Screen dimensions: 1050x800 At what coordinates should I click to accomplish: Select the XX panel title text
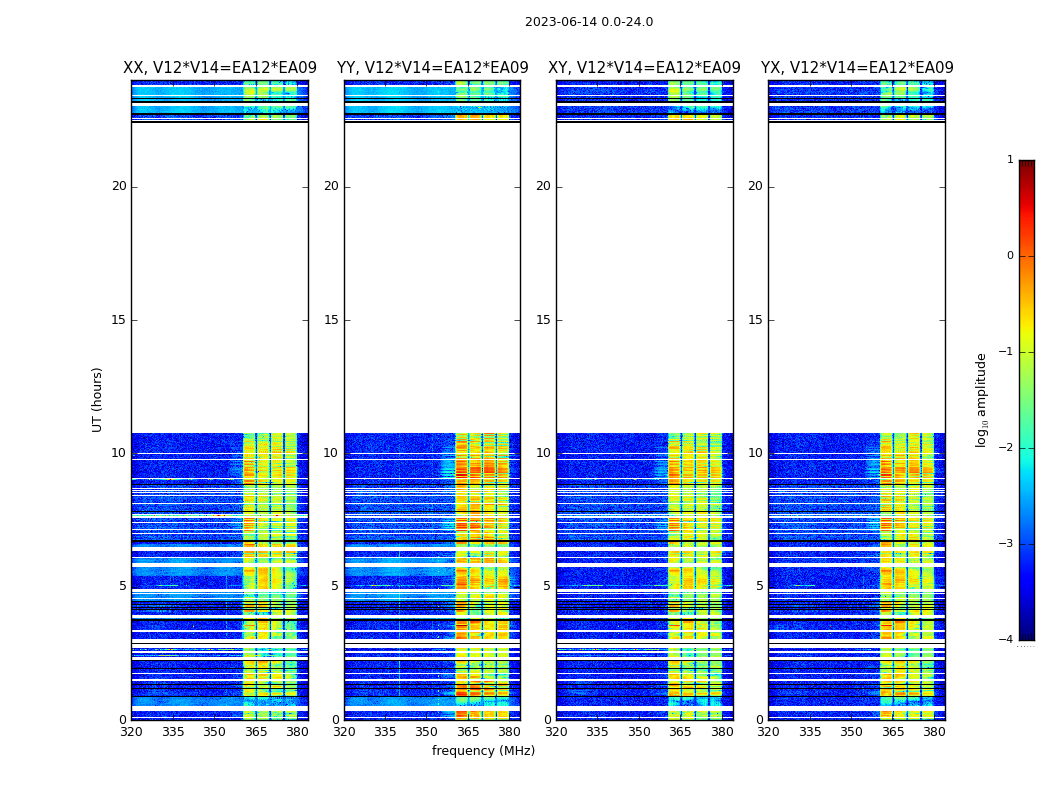click(x=219, y=68)
